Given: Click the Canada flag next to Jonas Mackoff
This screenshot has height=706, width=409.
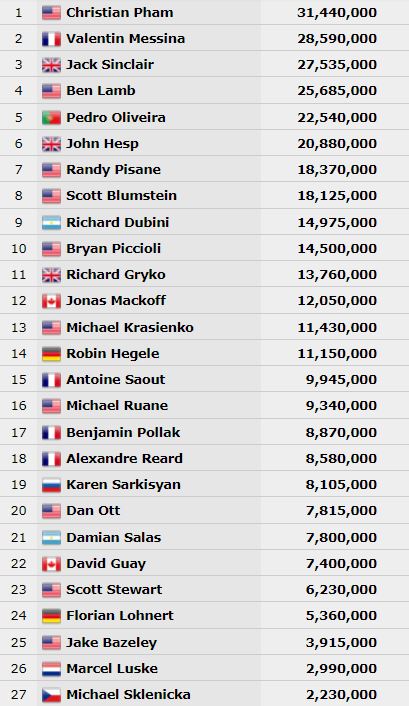Looking at the screenshot, I should pyautogui.click(x=51, y=301).
